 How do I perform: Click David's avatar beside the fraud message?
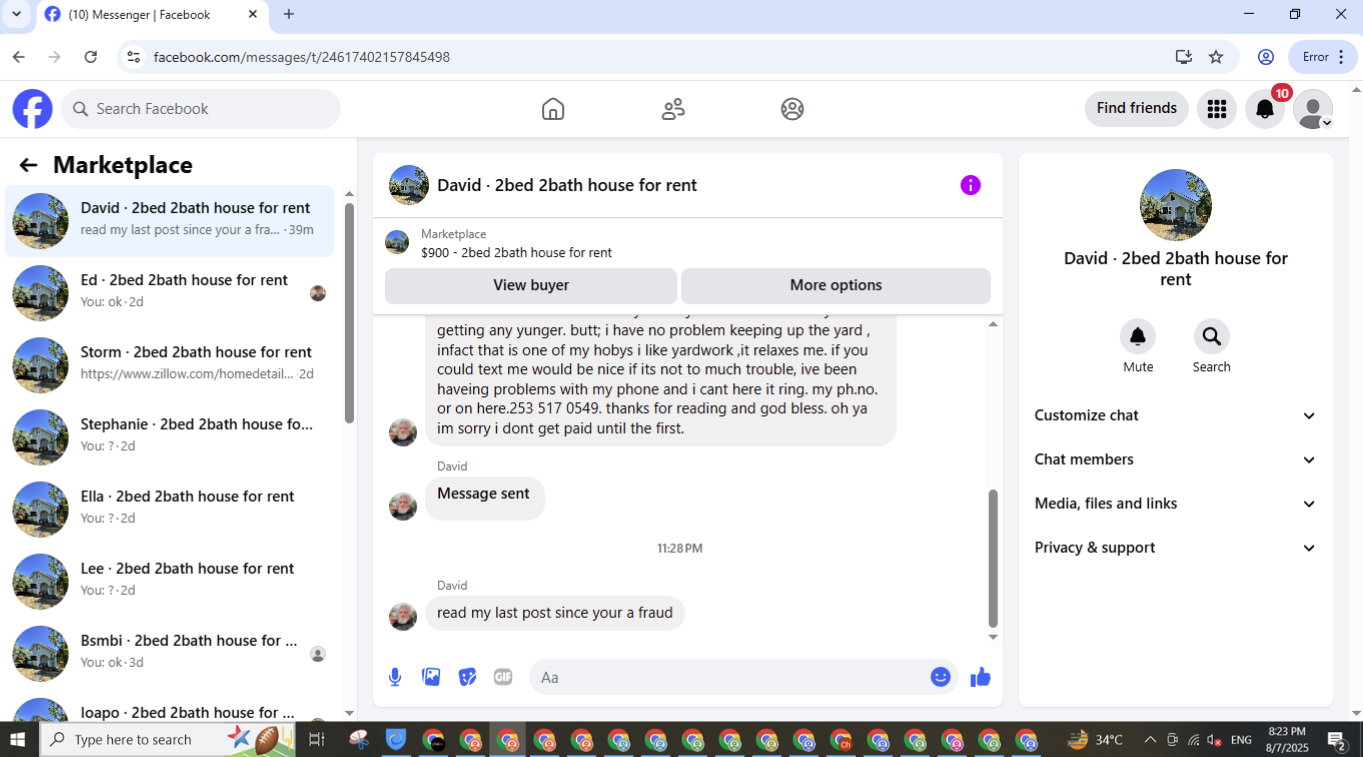(x=403, y=616)
